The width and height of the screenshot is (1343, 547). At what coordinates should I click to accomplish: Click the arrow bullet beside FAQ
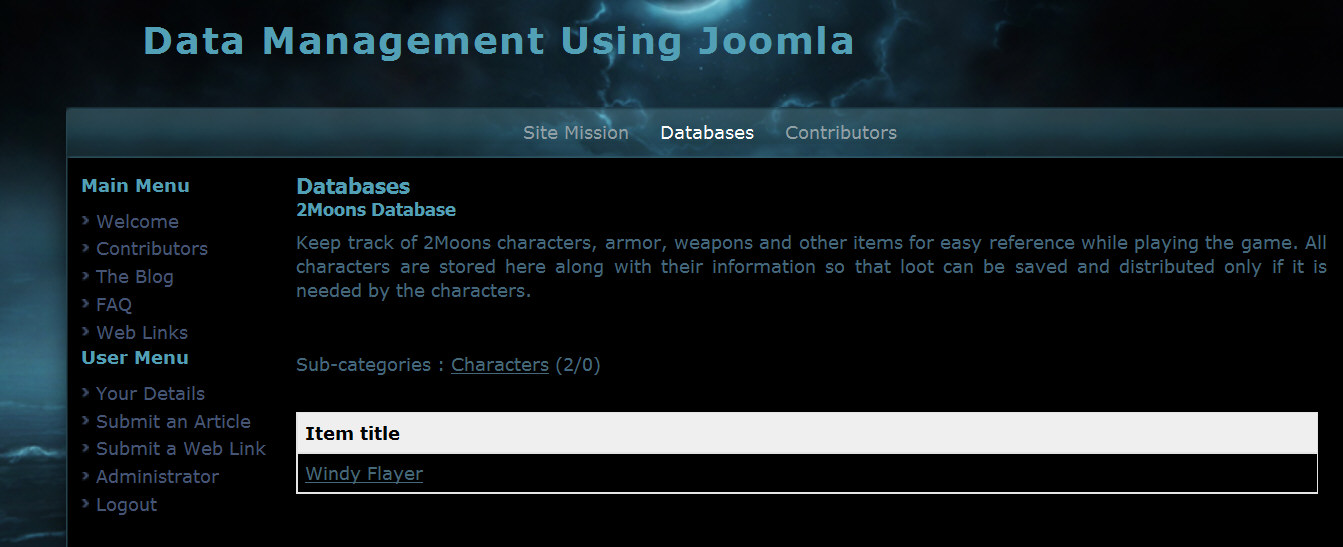click(x=87, y=304)
